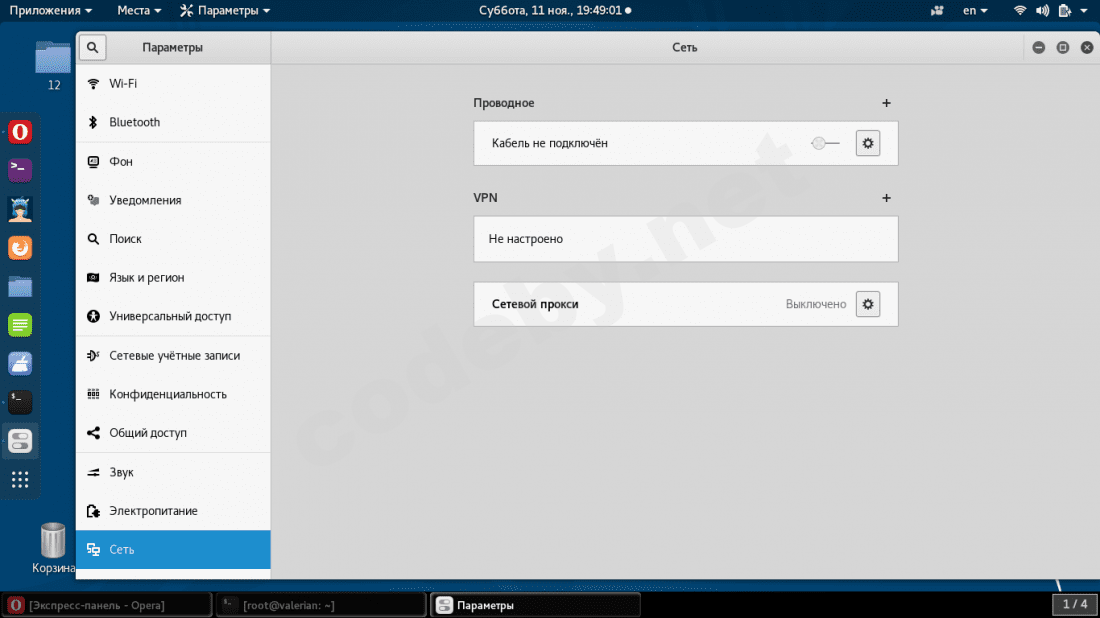Screen dimensions: 1100x618
Task: Open the Поиск settings panel
Action: pyautogui.click(x=173, y=239)
